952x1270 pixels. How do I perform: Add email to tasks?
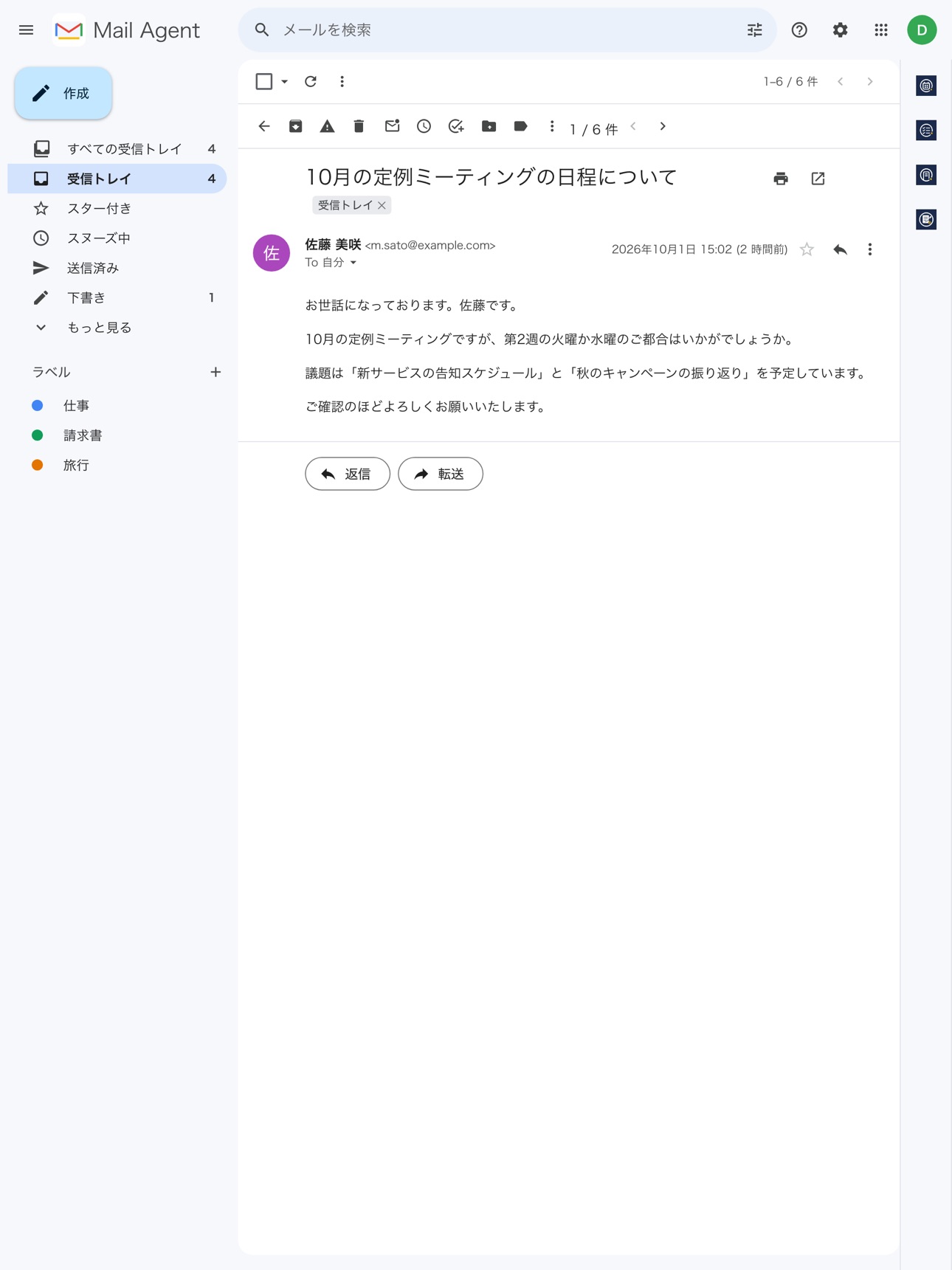[x=456, y=127]
